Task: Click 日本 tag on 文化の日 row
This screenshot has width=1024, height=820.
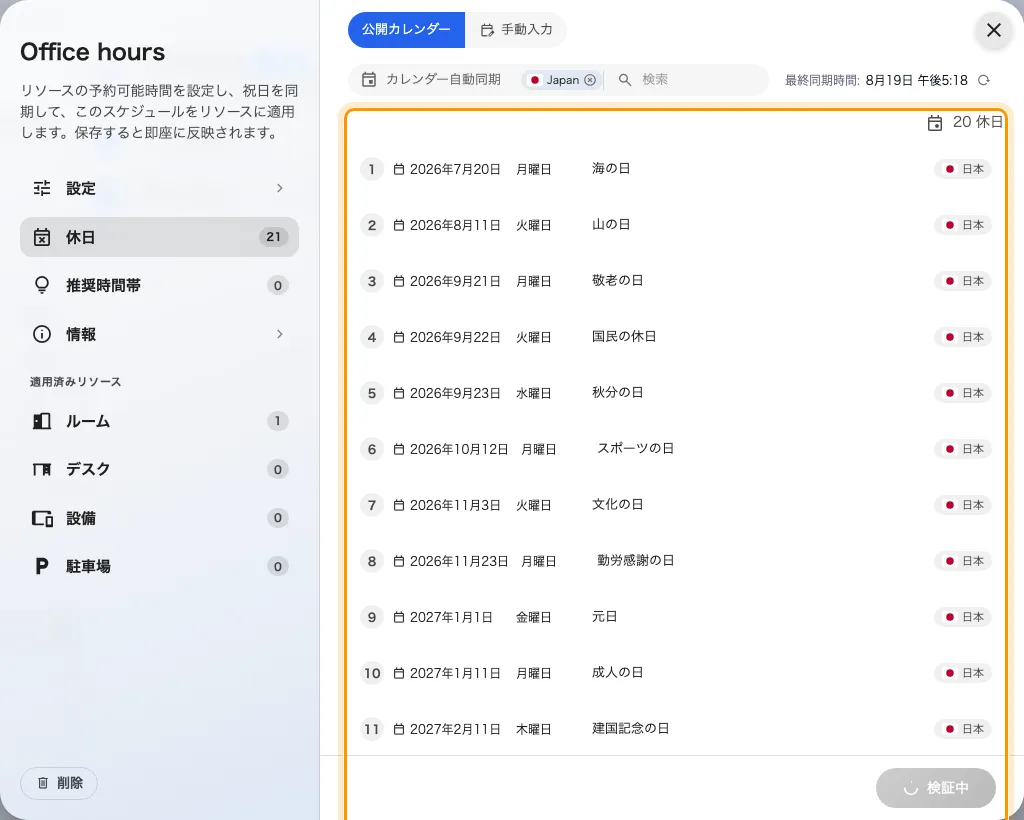Action: (x=963, y=505)
